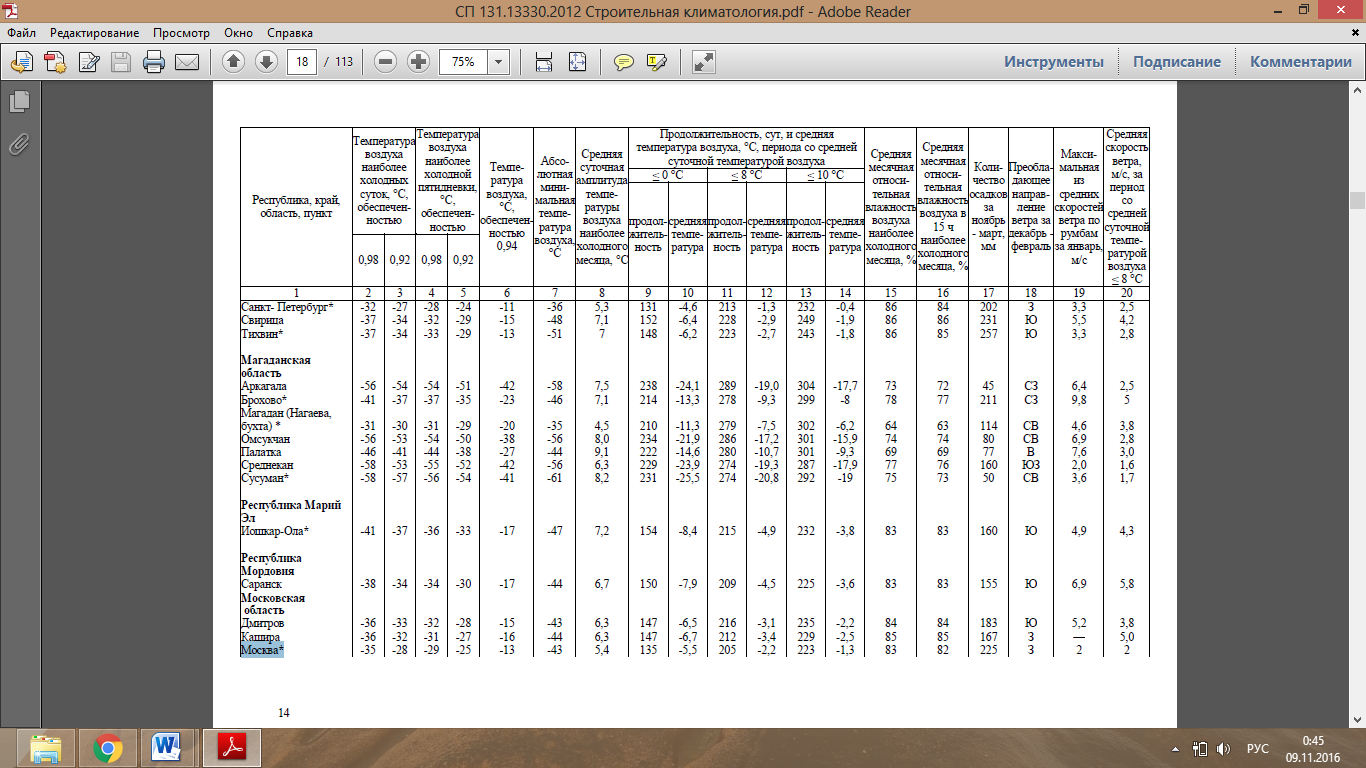Click the Магаданская область heading
This screenshot has width=1366, height=768.
(276, 365)
